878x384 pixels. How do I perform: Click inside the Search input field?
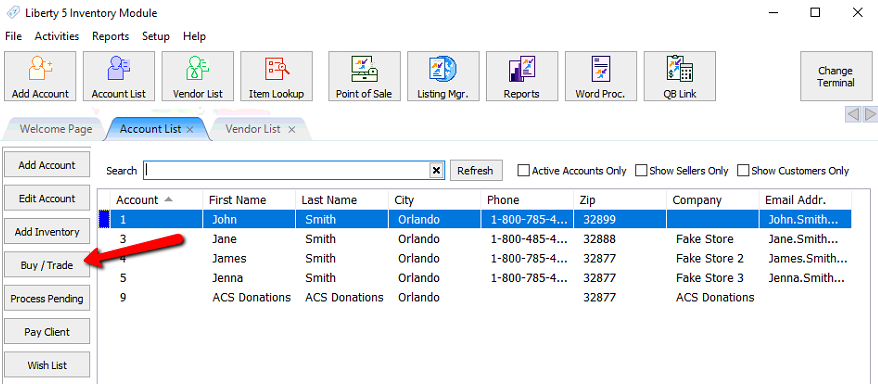pos(287,171)
